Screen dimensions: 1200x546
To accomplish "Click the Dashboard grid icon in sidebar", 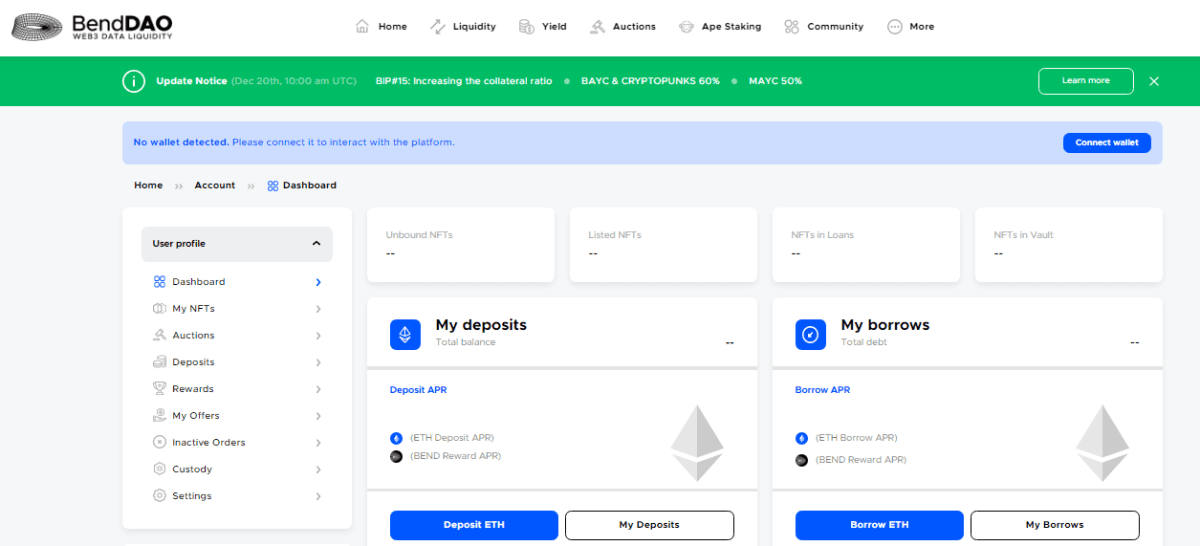I will coord(159,282).
